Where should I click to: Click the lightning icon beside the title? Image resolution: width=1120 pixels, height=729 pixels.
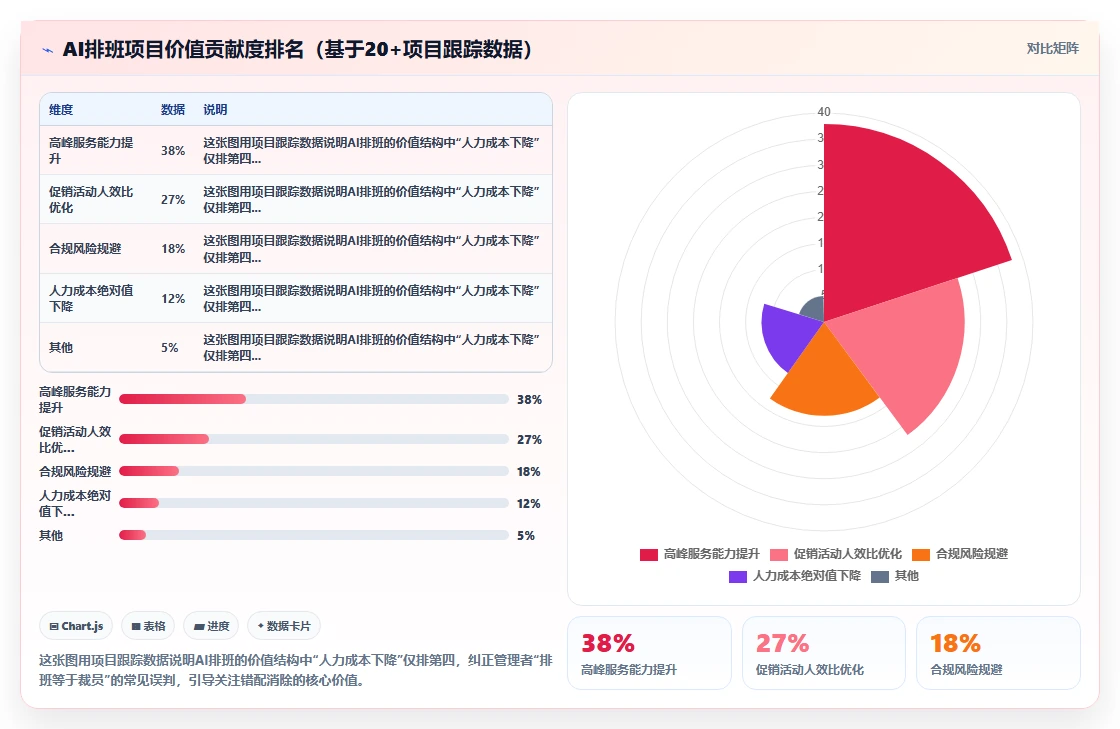48,50
